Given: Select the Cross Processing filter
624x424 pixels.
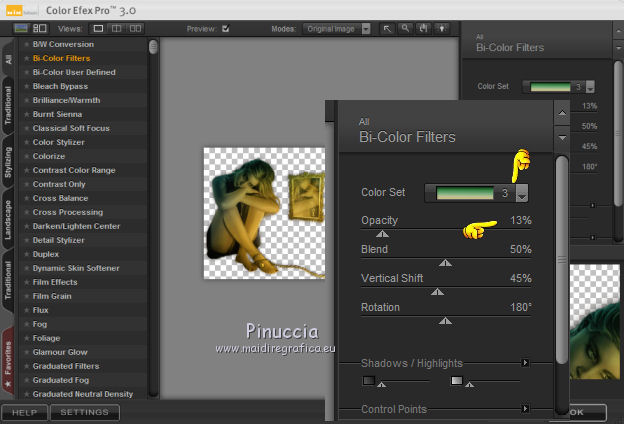Looking at the screenshot, I should pyautogui.click(x=68, y=212).
